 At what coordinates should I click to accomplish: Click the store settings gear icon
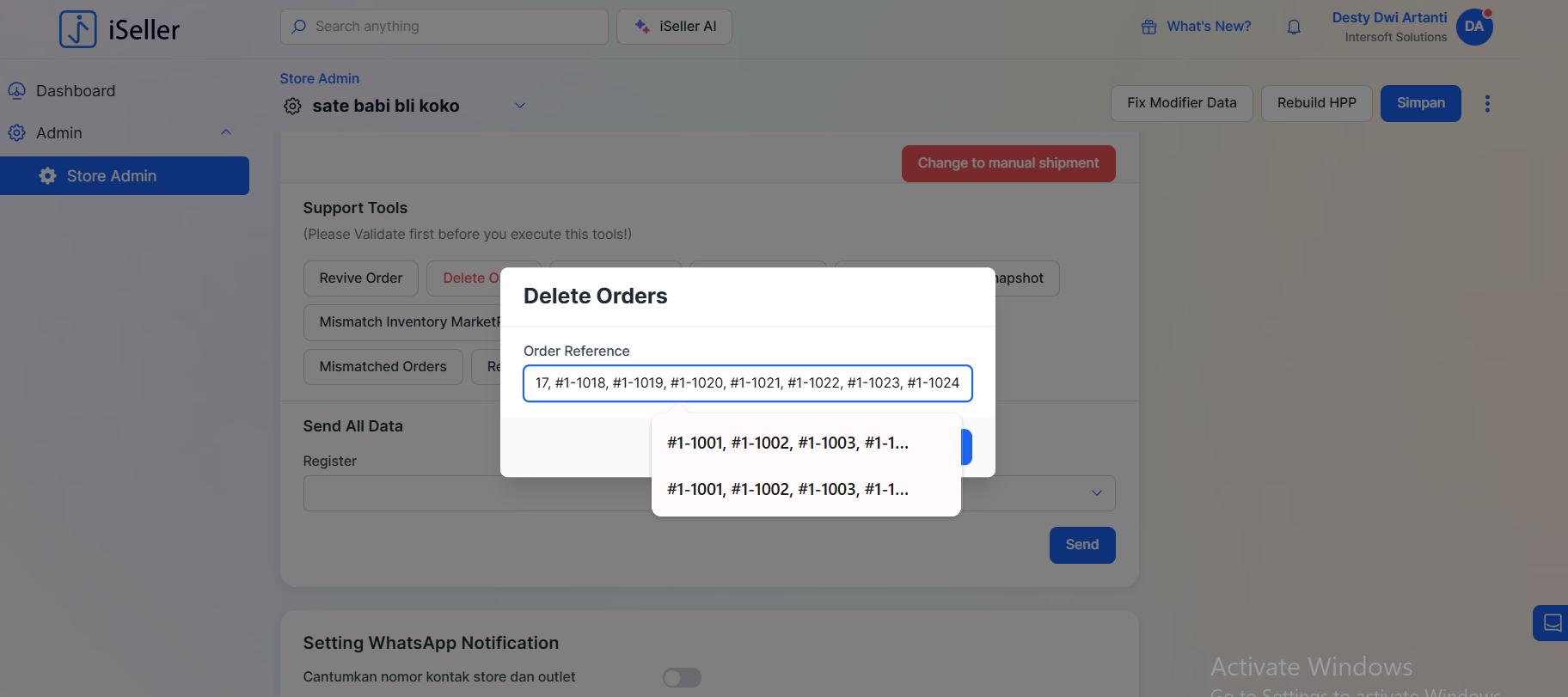(292, 107)
